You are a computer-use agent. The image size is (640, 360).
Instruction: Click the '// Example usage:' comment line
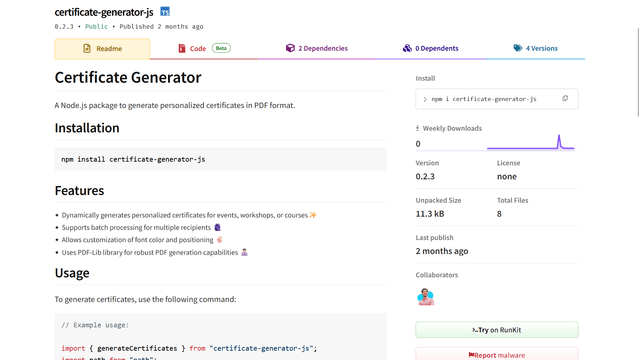click(x=95, y=325)
